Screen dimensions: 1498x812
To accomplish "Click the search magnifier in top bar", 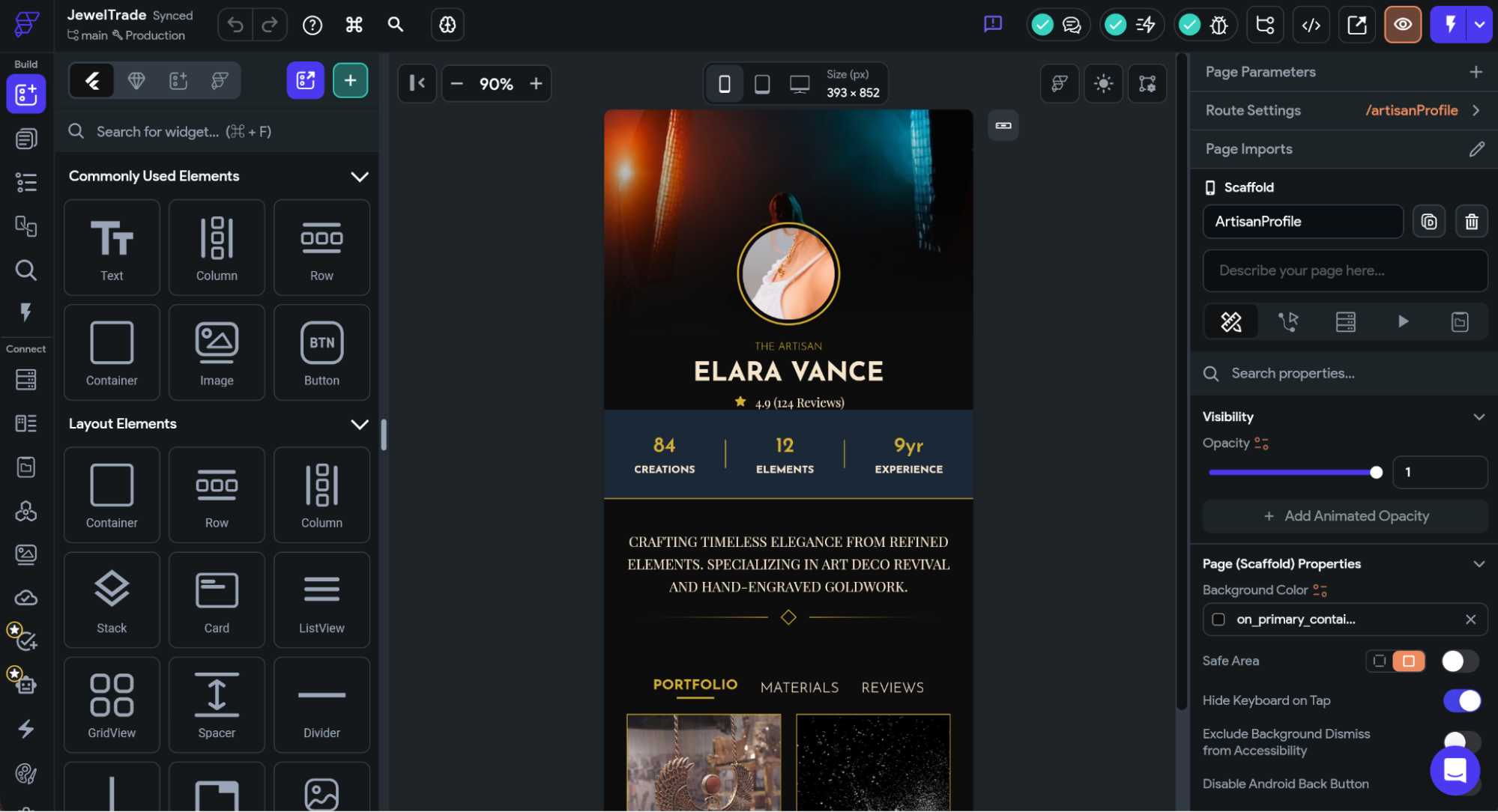I will [x=396, y=25].
